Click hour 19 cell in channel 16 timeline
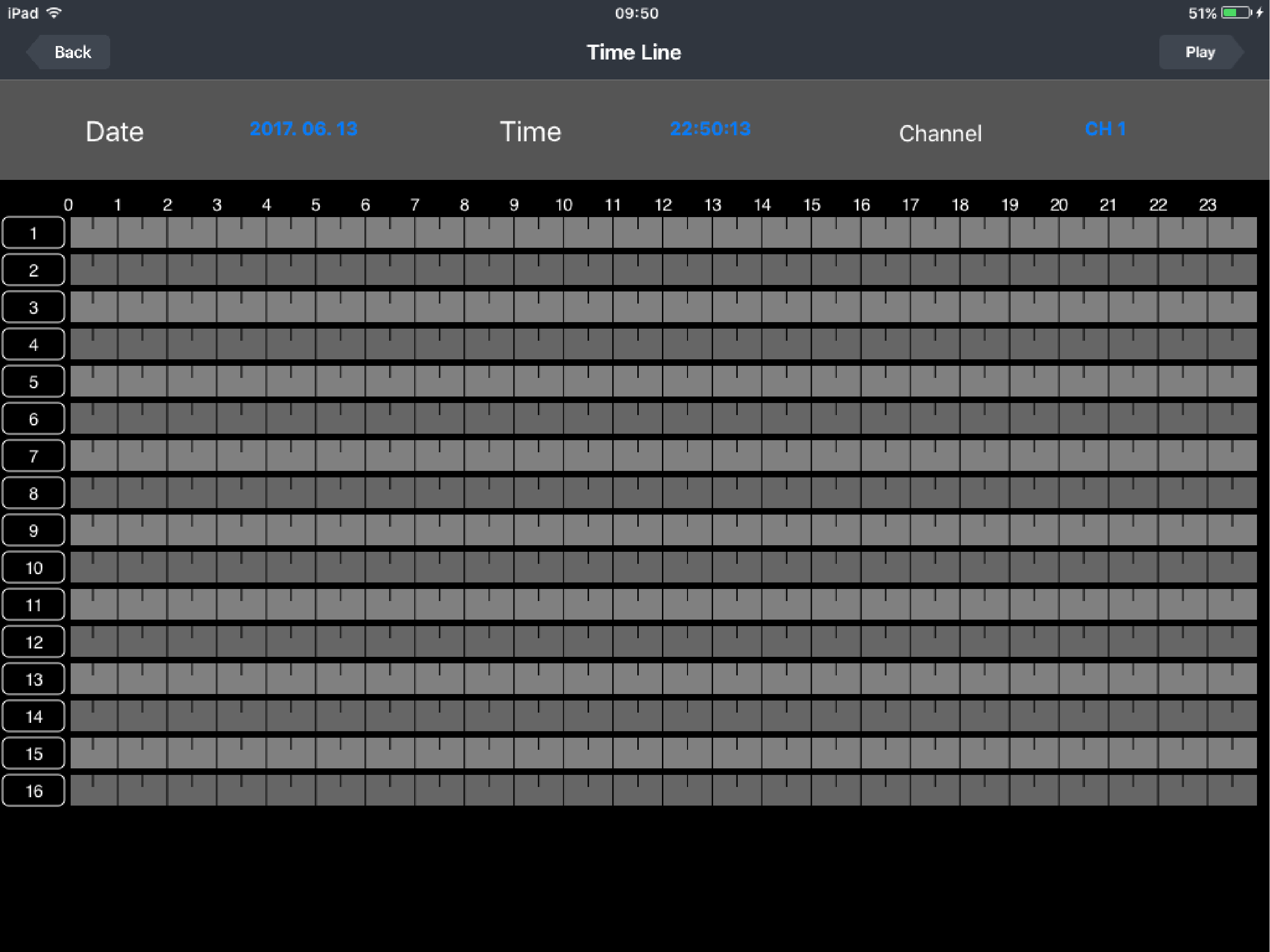1270x952 pixels. click(x=1034, y=790)
